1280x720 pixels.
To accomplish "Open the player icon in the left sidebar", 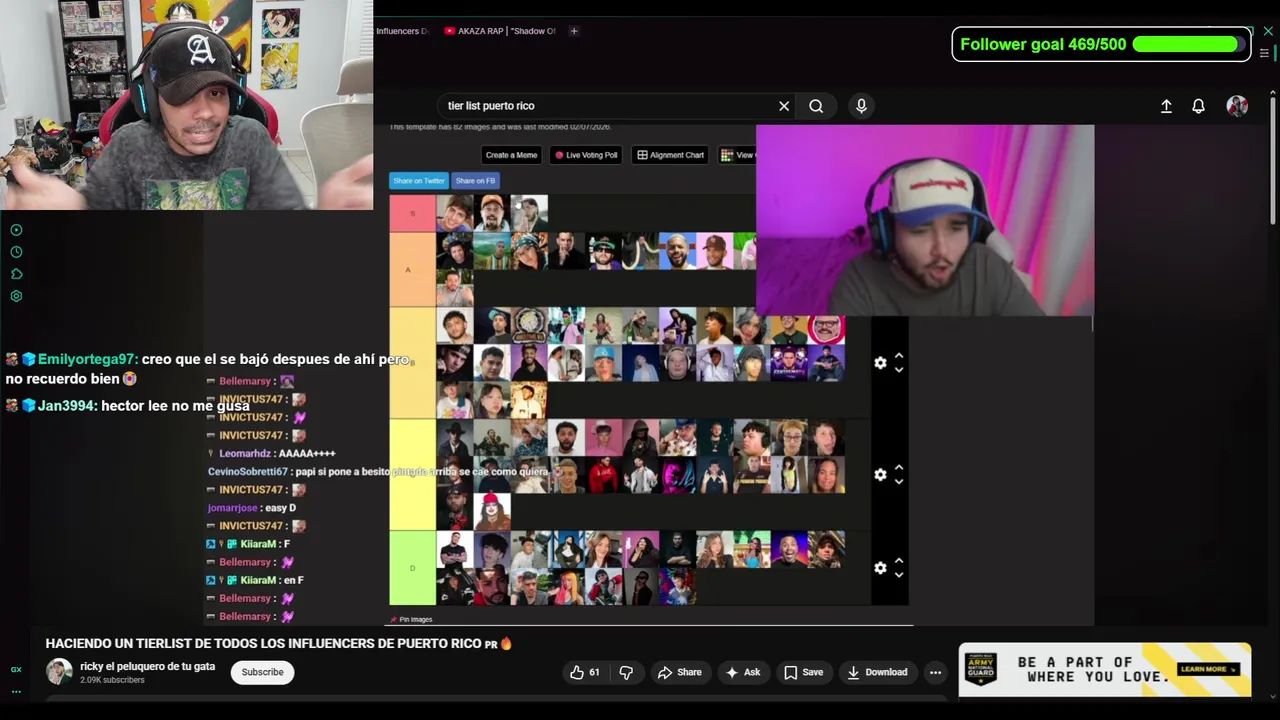I will pyautogui.click(x=16, y=230).
